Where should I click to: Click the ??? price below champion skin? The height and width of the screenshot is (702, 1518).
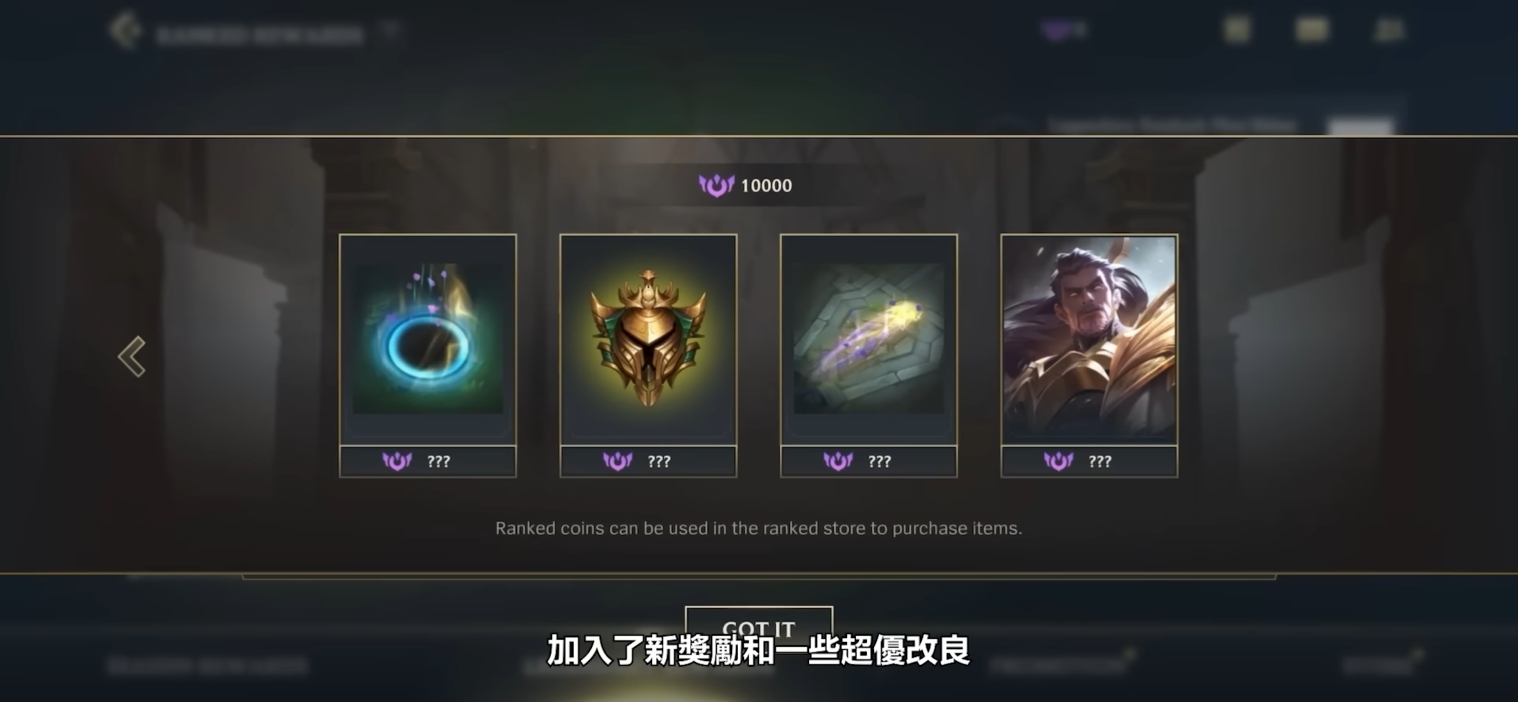[x=1100, y=461]
